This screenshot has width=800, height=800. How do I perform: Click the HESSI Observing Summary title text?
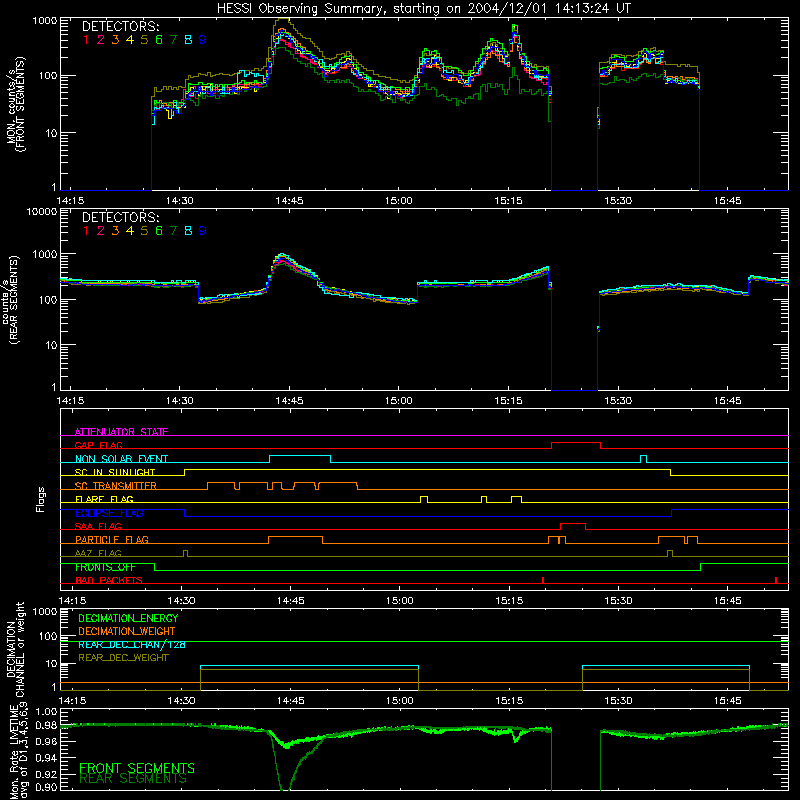click(x=423, y=9)
